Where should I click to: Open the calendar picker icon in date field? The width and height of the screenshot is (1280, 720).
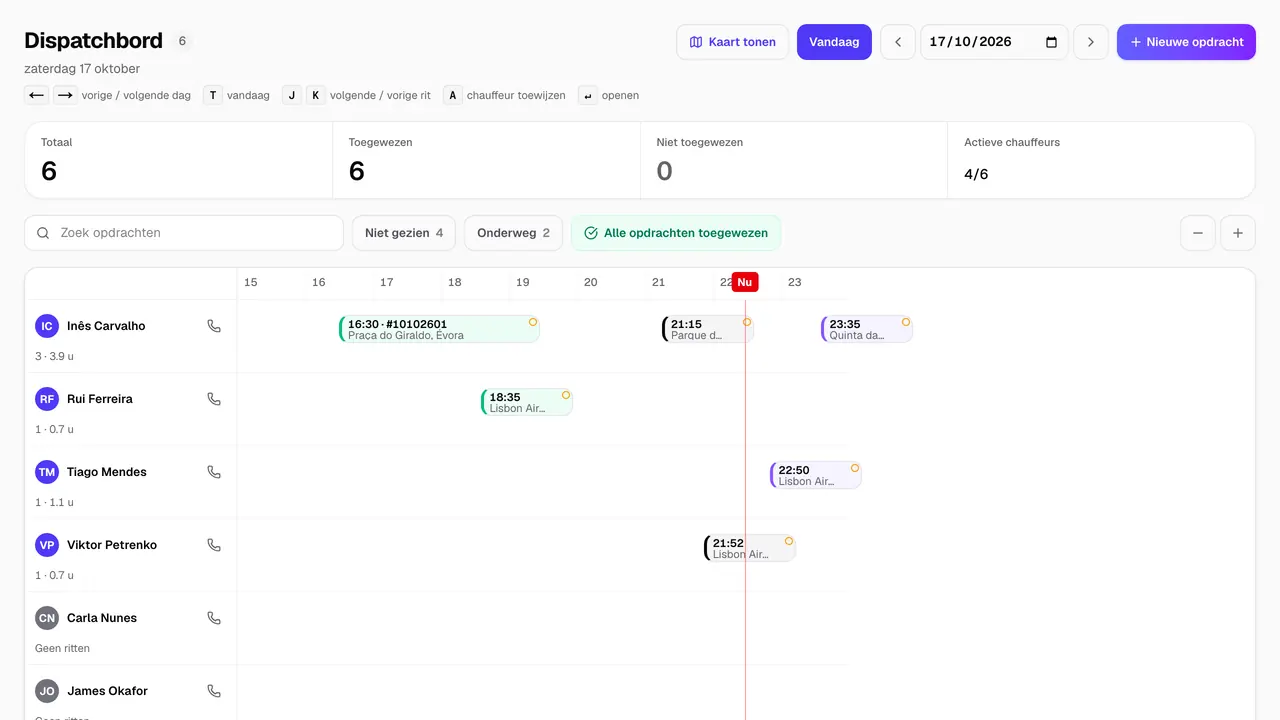coord(1051,42)
